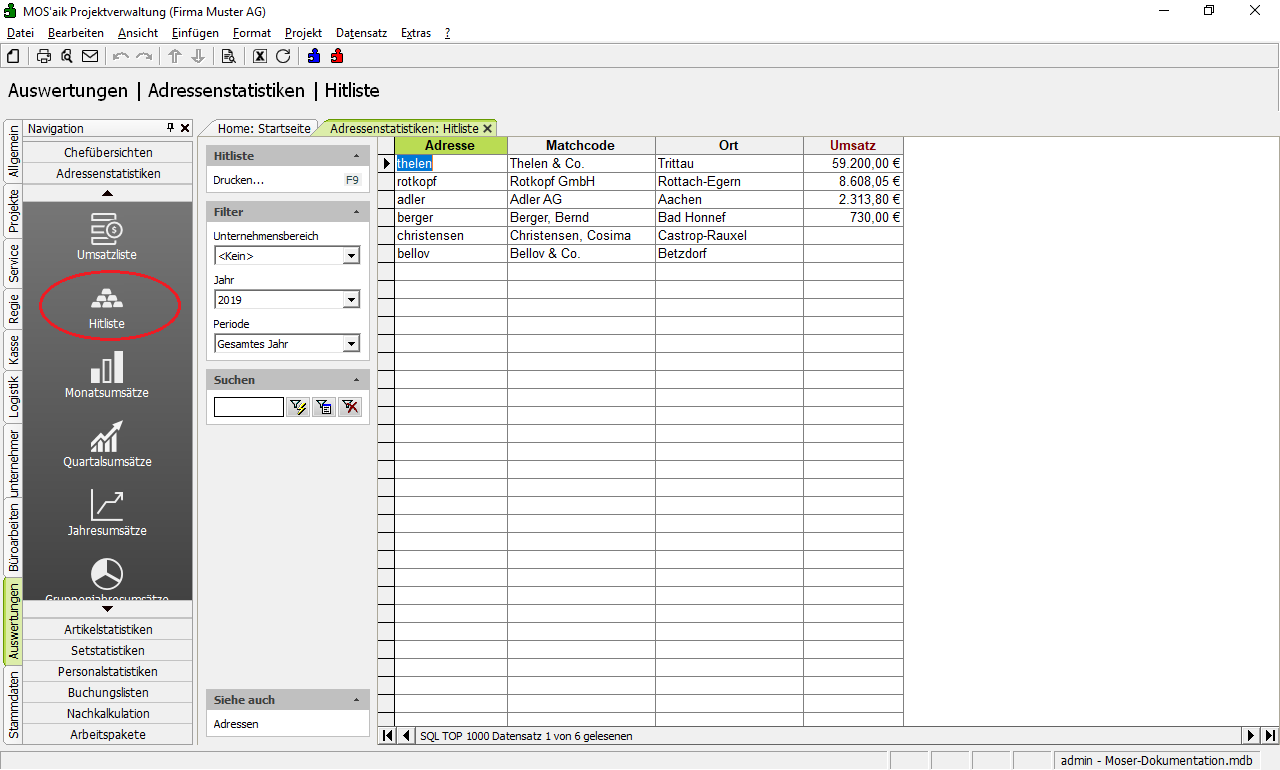
Task: Click the red puzzle piece icon
Action: [x=337, y=56]
